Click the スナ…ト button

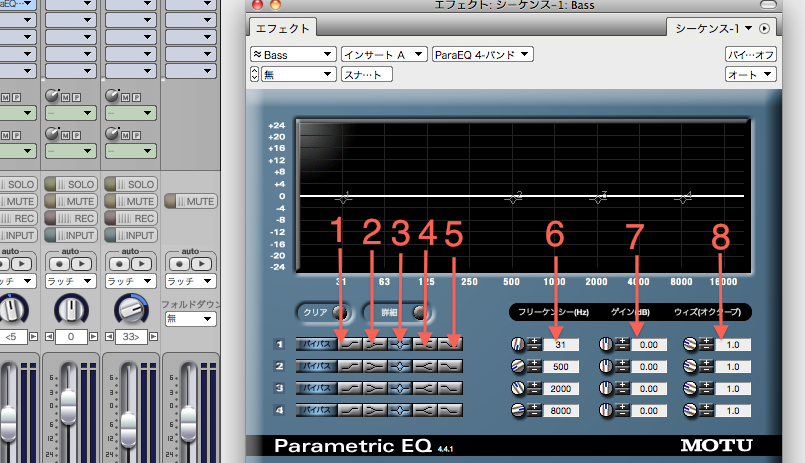[367, 74]
